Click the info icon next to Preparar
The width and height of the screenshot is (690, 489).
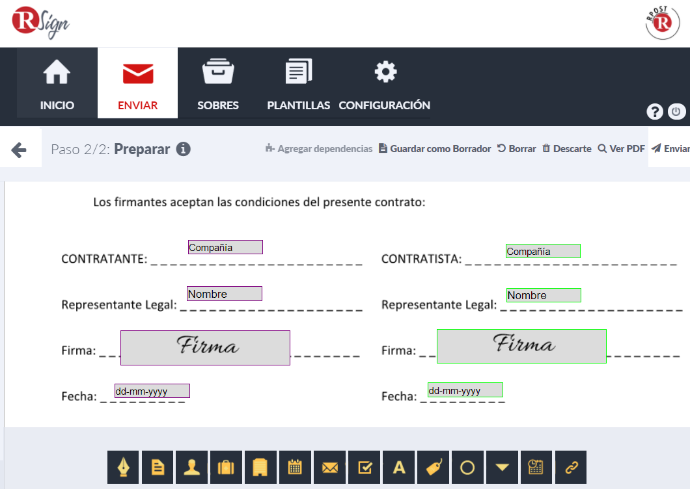point(183,149)
